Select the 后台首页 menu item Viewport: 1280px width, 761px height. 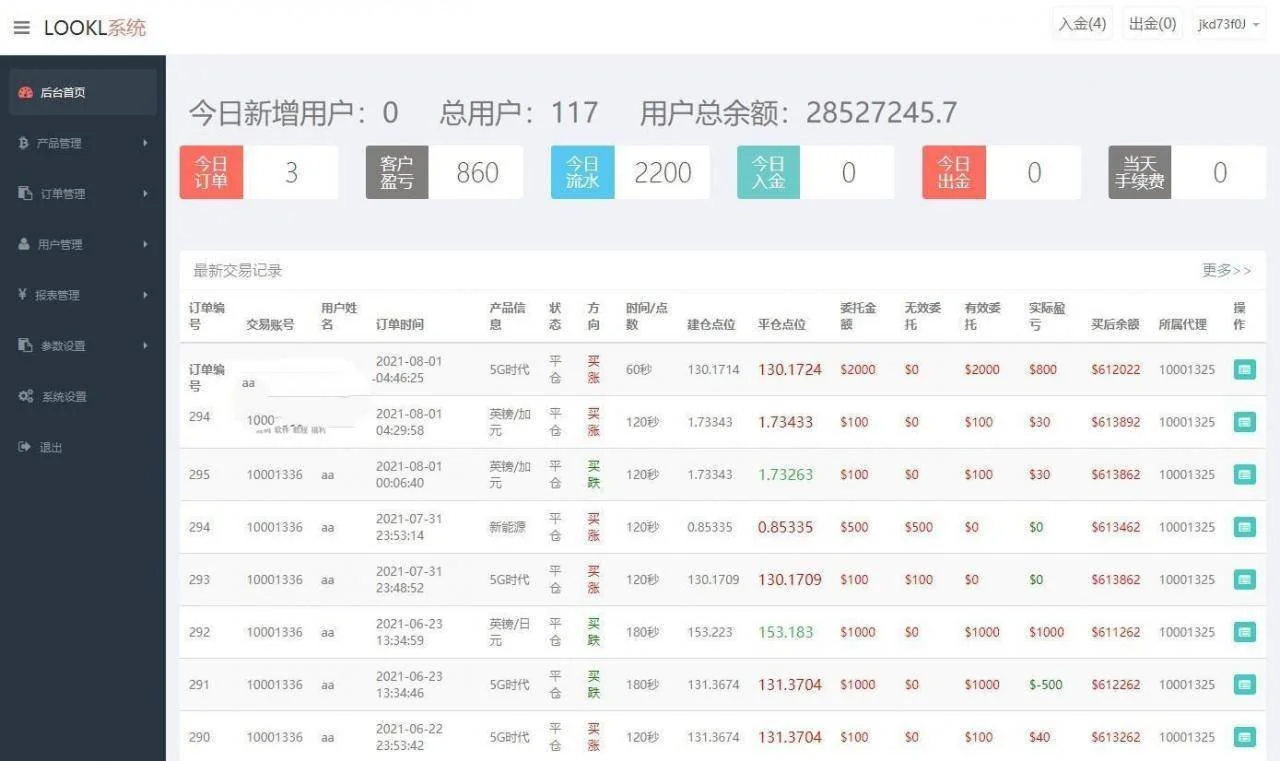coord(60,91)
